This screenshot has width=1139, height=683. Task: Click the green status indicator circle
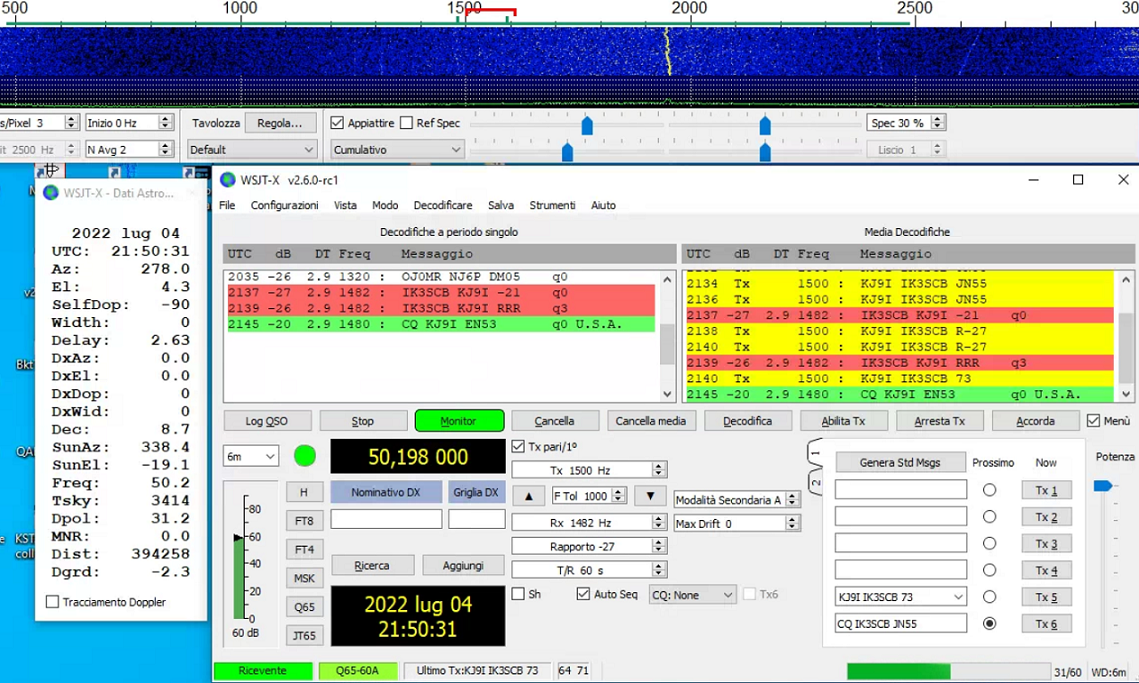(305, 456)
